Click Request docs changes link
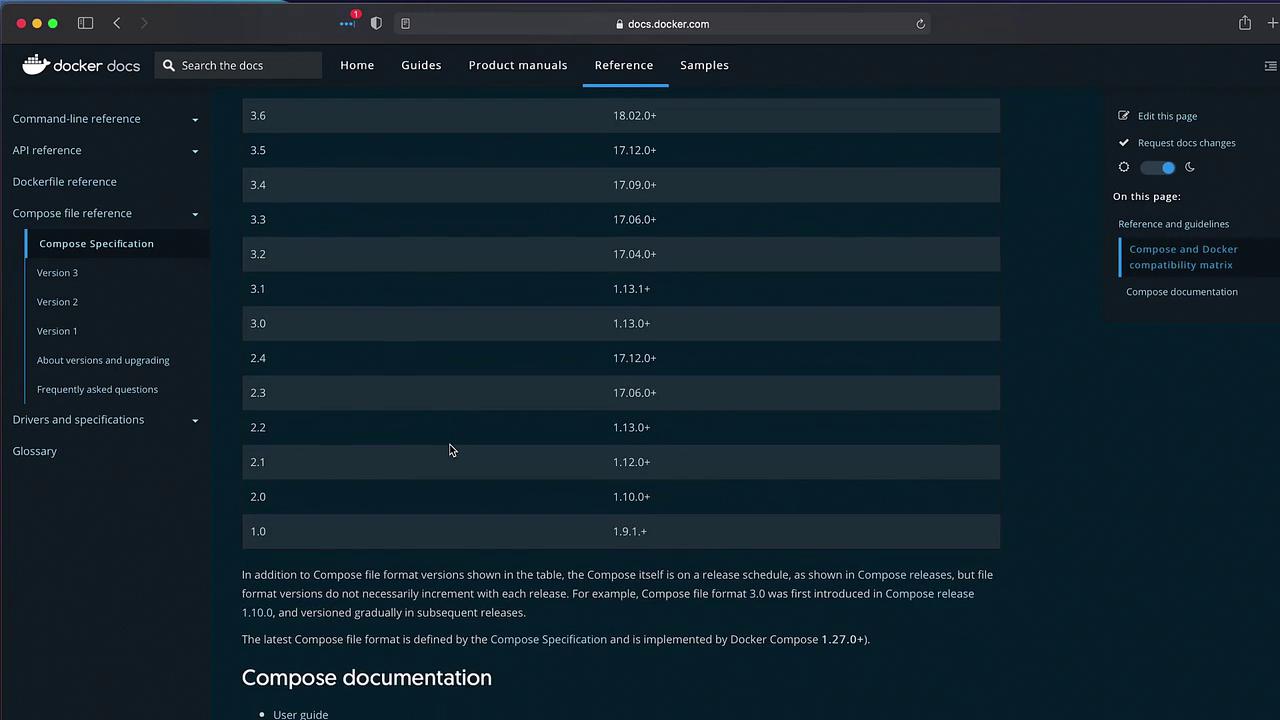Screen dimensions: 1280x720 1186,143
